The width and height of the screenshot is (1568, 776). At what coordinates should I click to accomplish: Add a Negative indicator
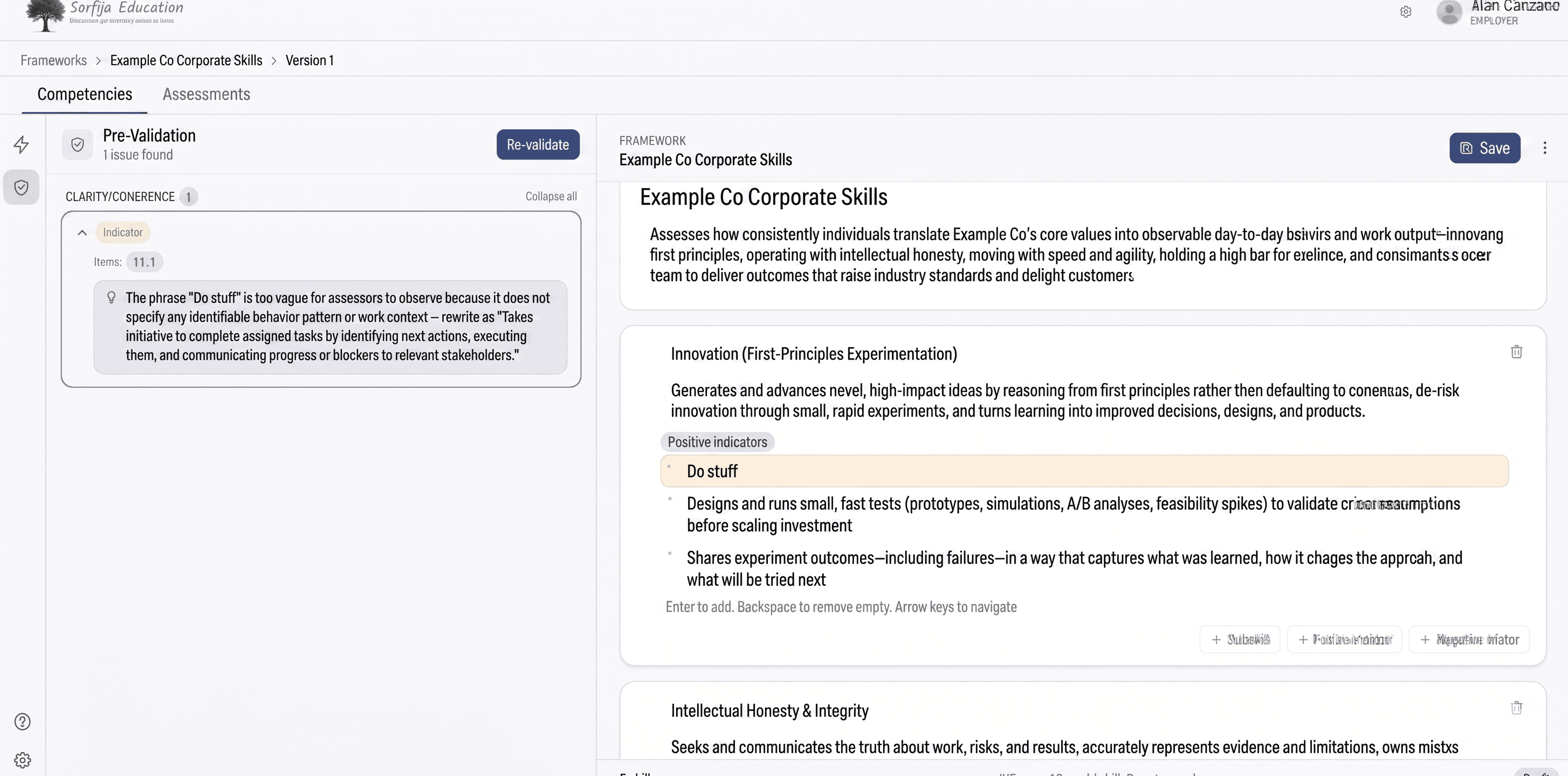click(x=1469, y=640)
